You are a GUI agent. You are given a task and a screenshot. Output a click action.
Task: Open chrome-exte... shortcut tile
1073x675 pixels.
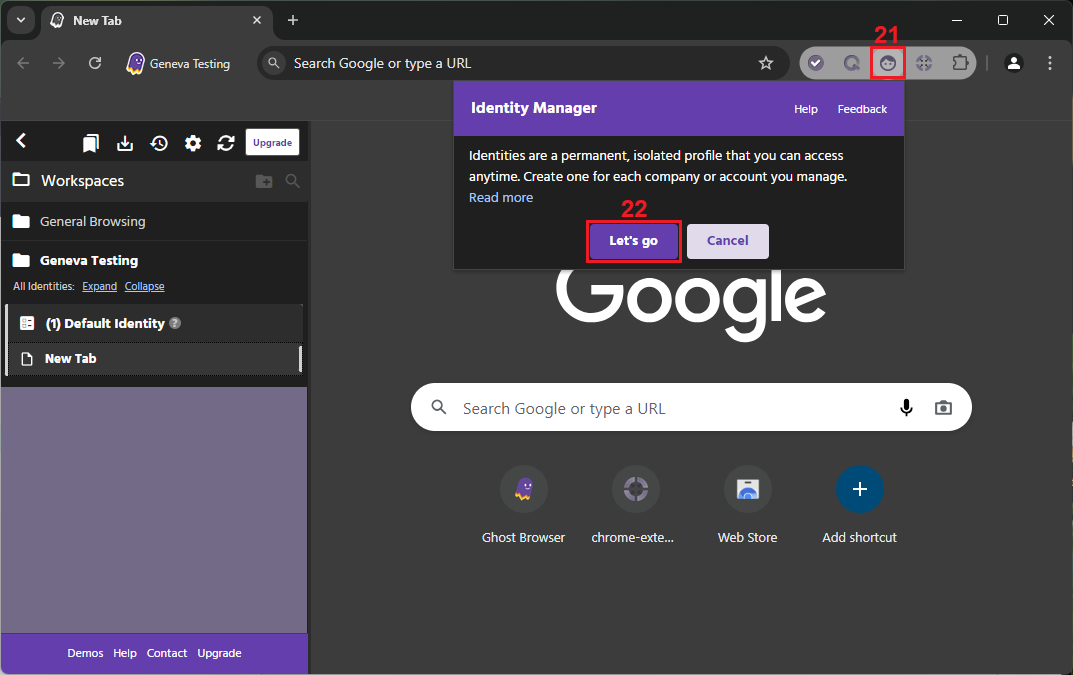click(635, 505)
